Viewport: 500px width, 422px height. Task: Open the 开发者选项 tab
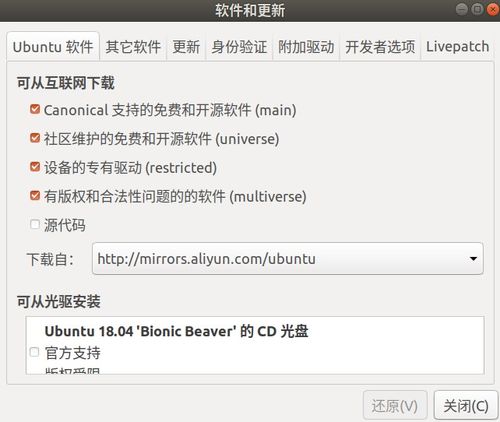point(380,47)
